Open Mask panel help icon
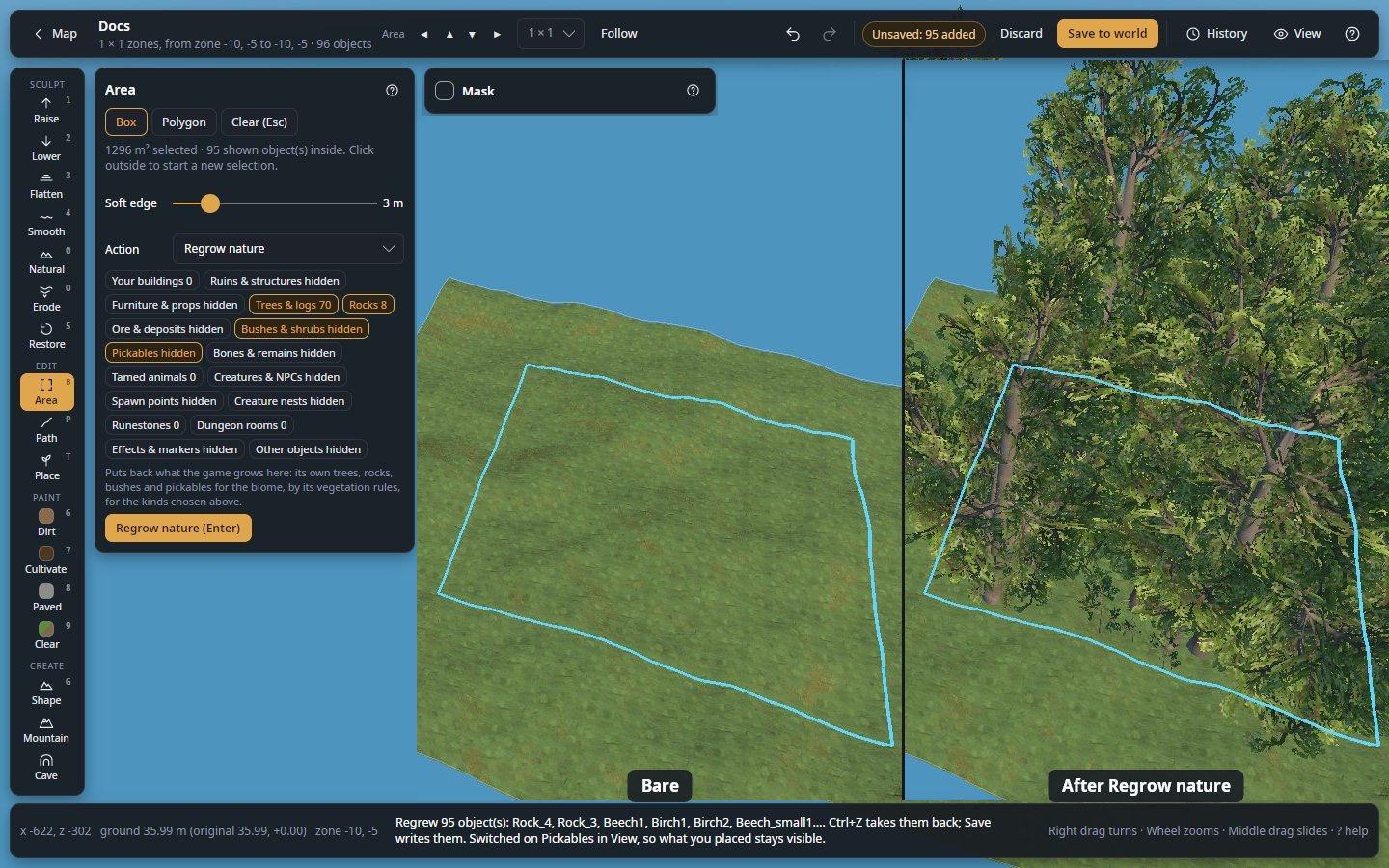Viewport: 1389px width, 868px height. pyautogui.click(x=693, y=90)
